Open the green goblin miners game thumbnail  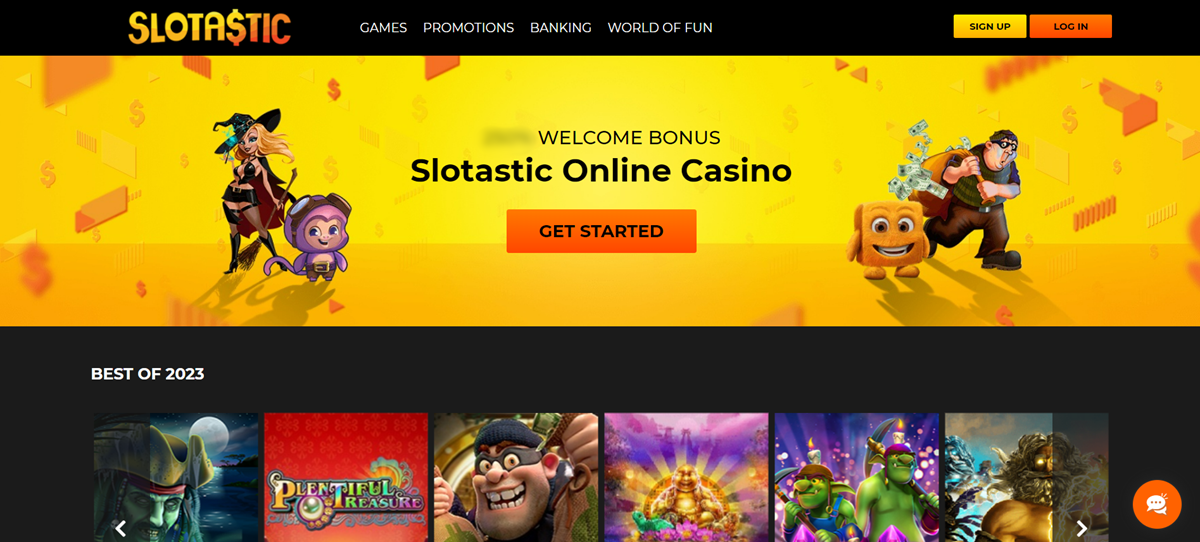click(857, 477)
